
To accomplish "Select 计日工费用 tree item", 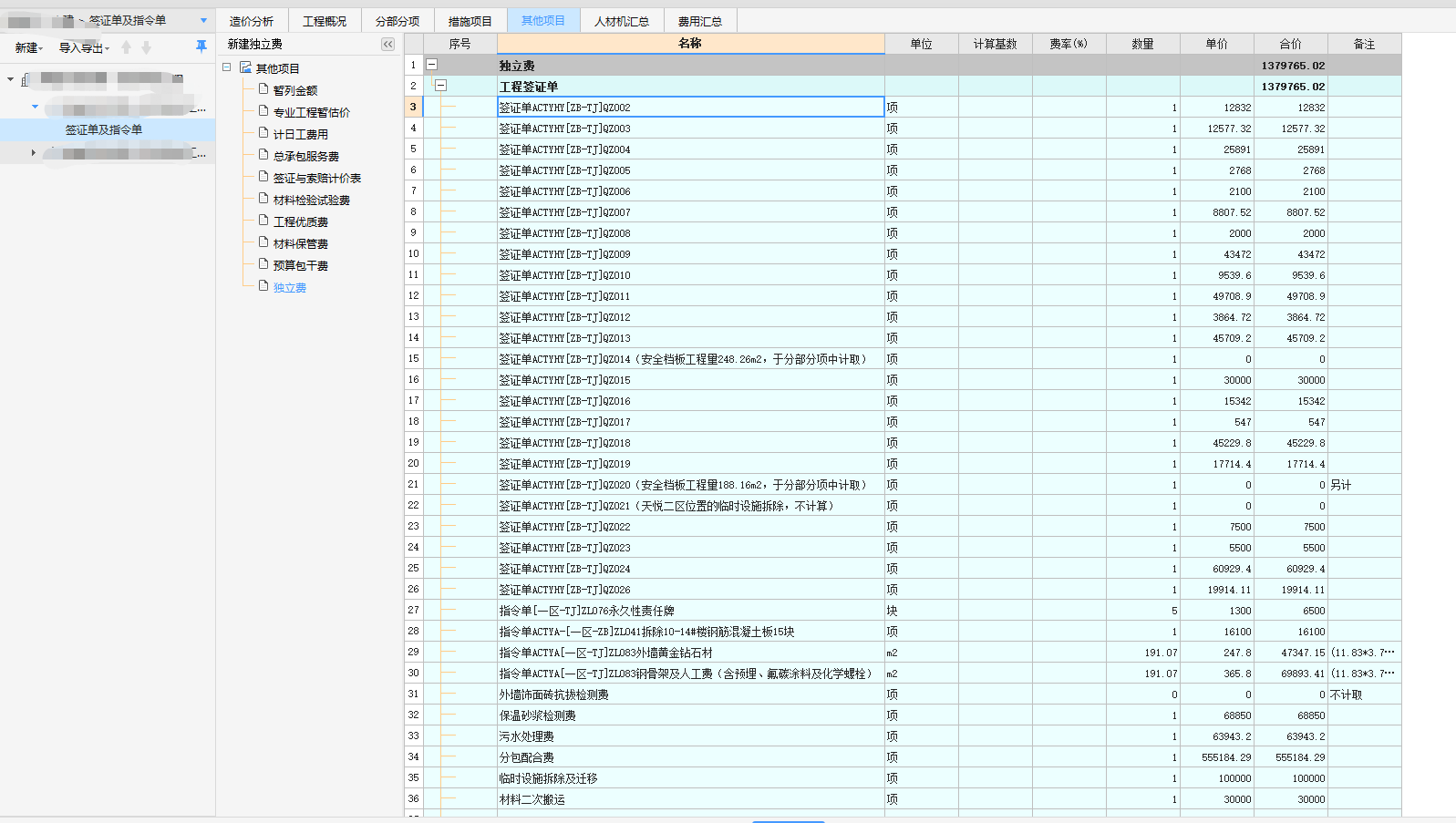I will [301, 134].
